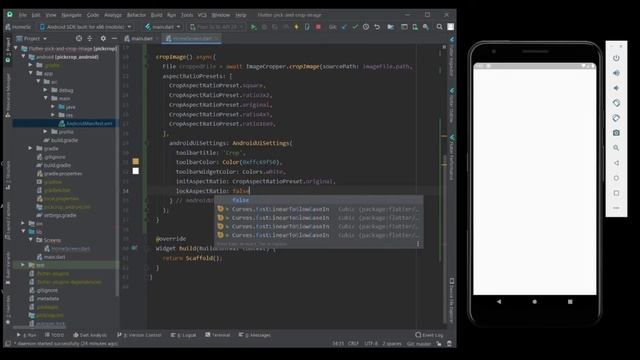Screen dimensions: 640x360
Task: Collapse all in project panel icon
Action: pyautogui.click(x=90, y=38)
